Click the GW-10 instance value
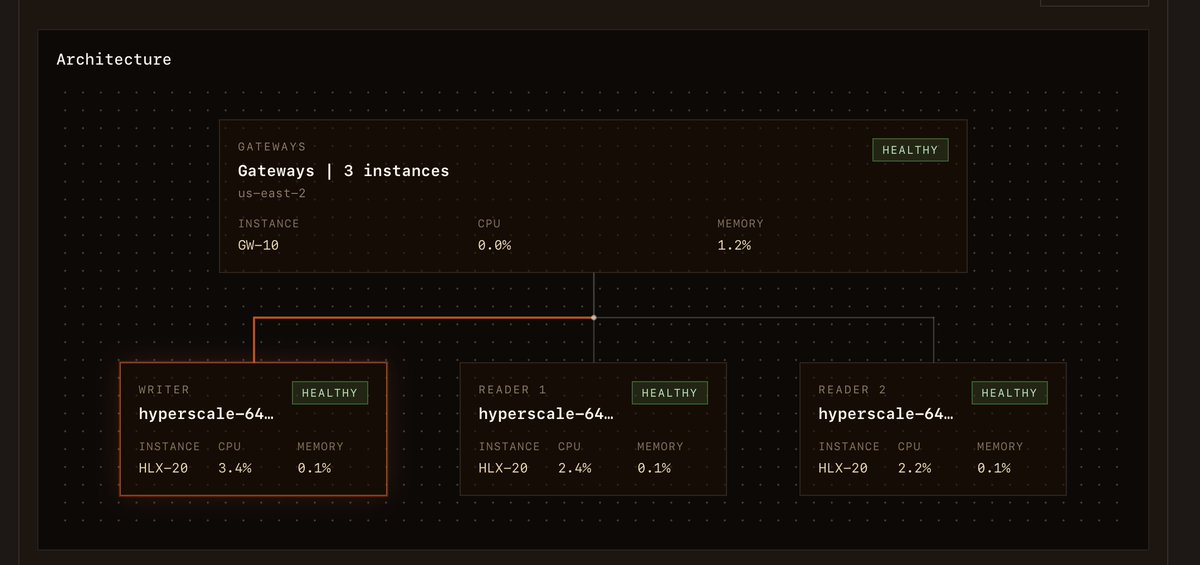The height and width of the screenshot is (565, 1200). 258,245
